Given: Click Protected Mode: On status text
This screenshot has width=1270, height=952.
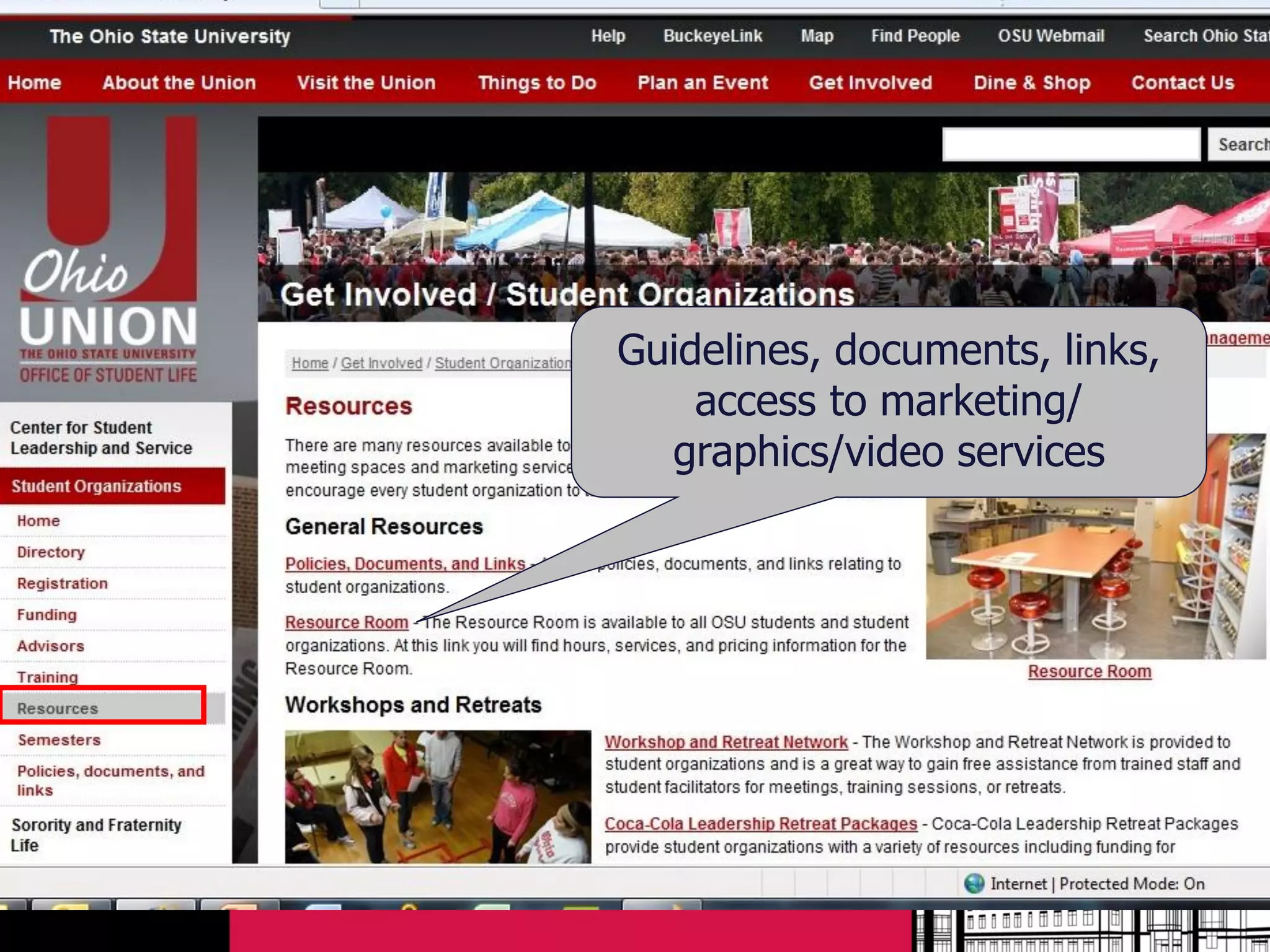Looking at the screenshot, I should (1132, 884).
